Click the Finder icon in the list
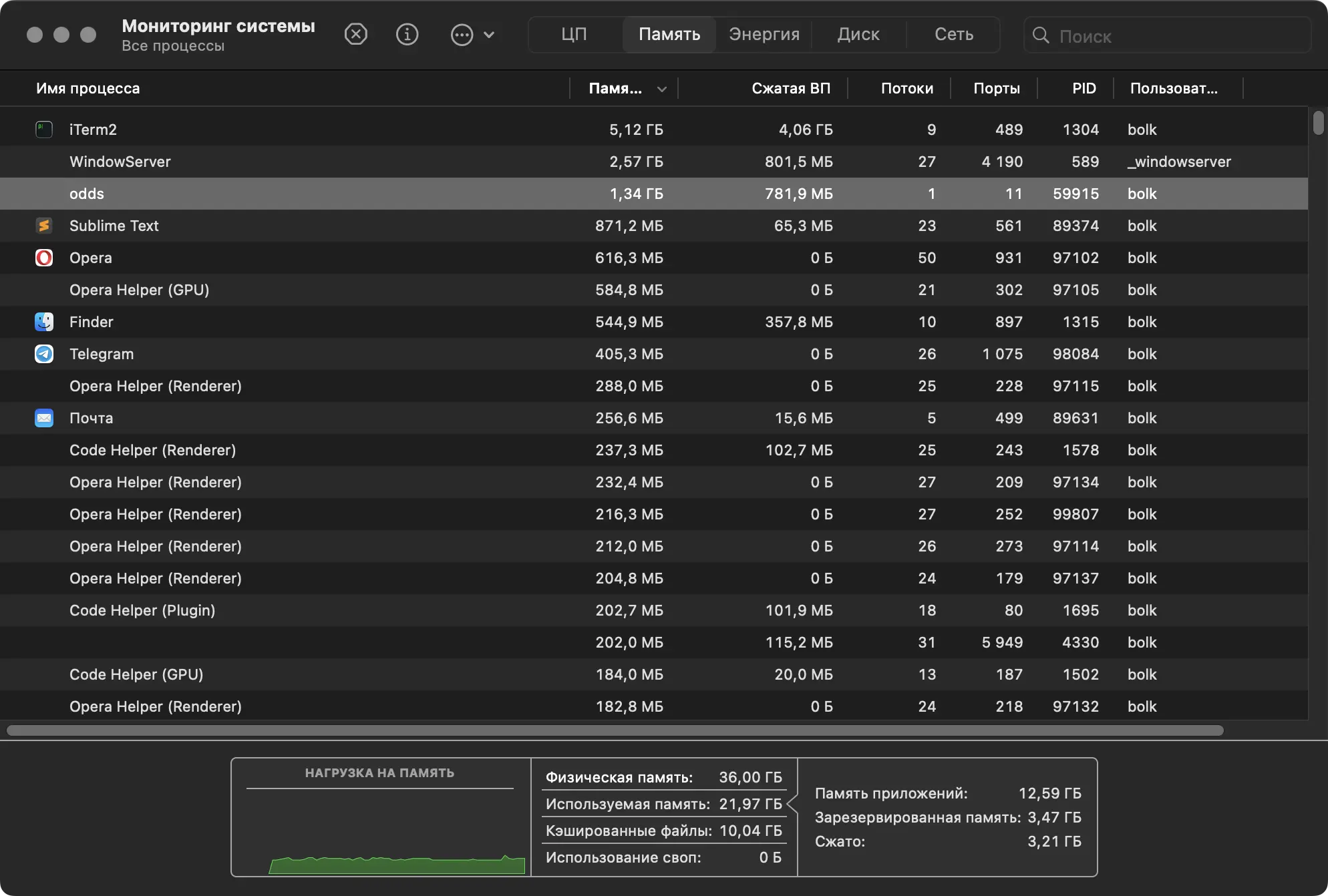1328x896 pixels. [x=44, y=322]
